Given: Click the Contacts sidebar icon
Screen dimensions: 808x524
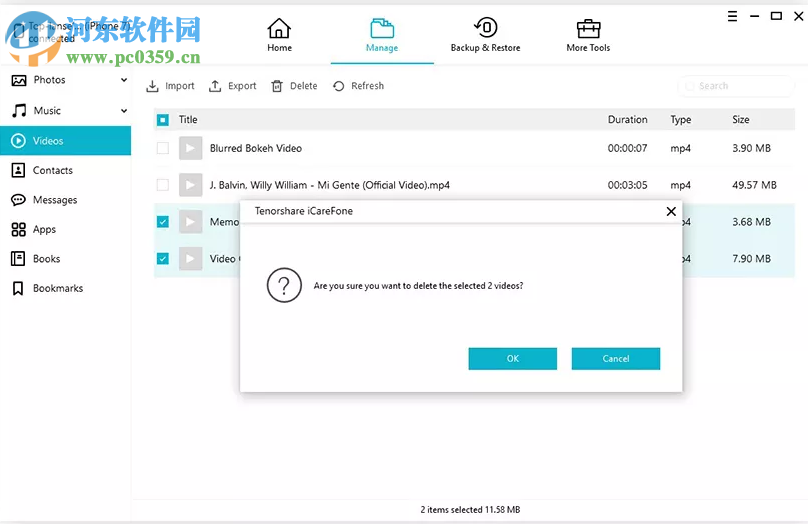Looking at the screenshot, I should 18,170.
